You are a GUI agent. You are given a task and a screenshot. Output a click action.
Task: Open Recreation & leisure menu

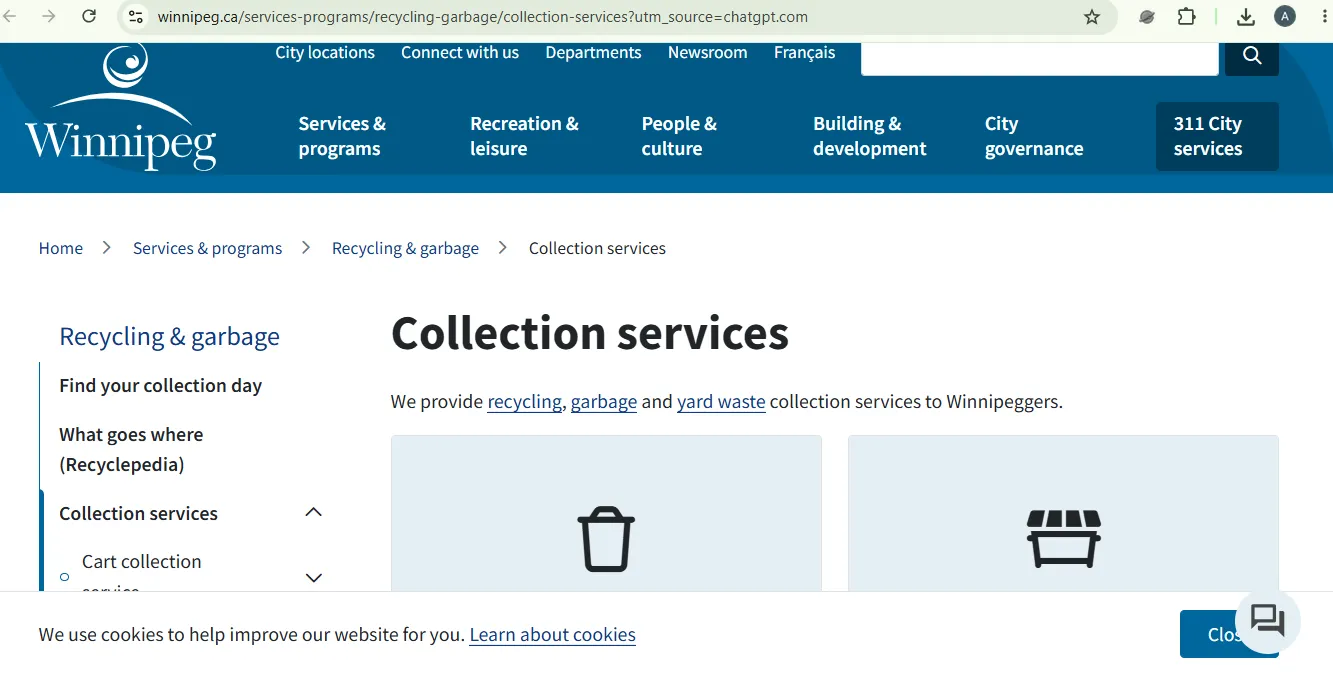[x=524, y=136]
